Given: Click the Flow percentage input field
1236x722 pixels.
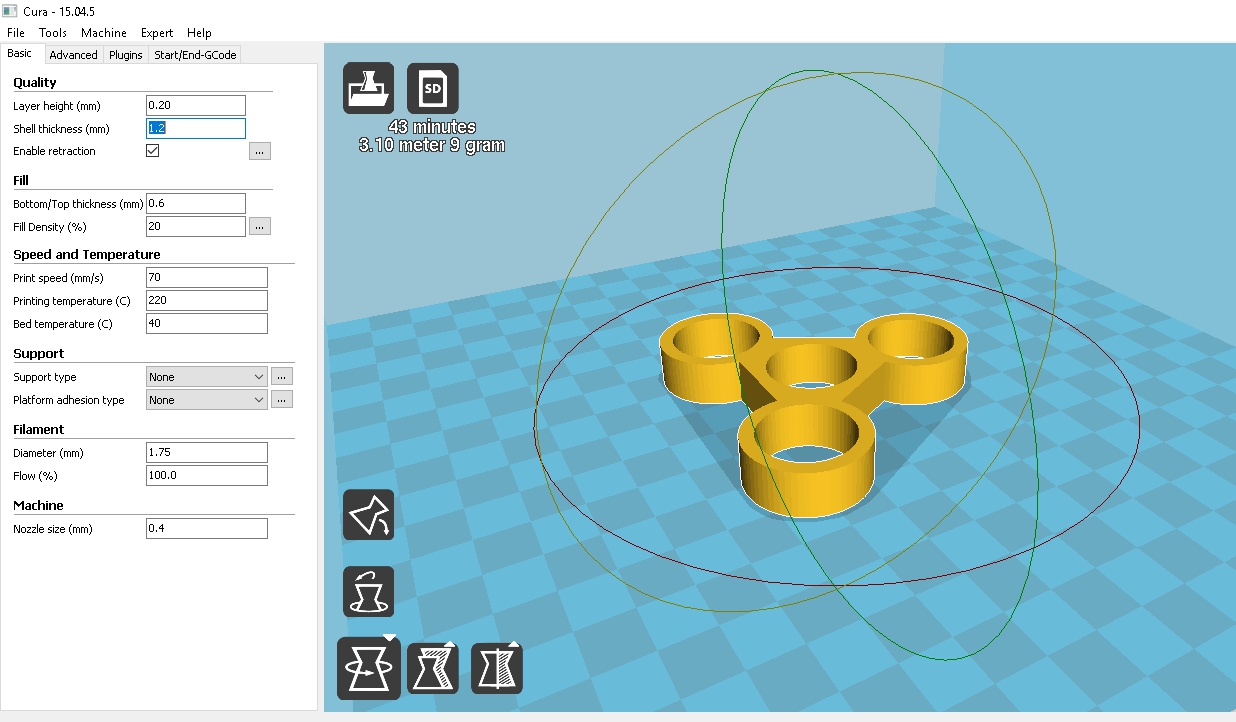Looking at the screenshot, I should coord(207,475).
